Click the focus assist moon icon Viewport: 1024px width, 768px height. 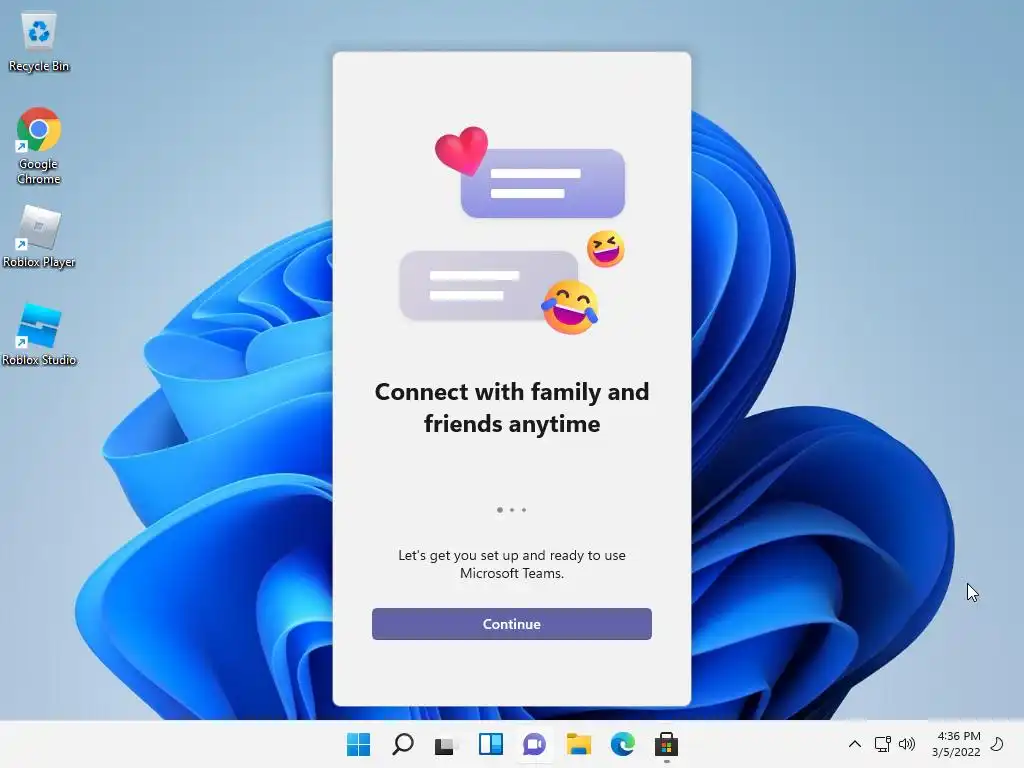(x=997, y=744)
